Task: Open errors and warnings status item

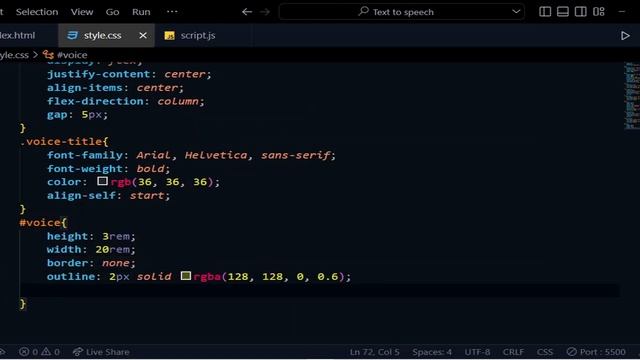Action: (x=40, y=352)
